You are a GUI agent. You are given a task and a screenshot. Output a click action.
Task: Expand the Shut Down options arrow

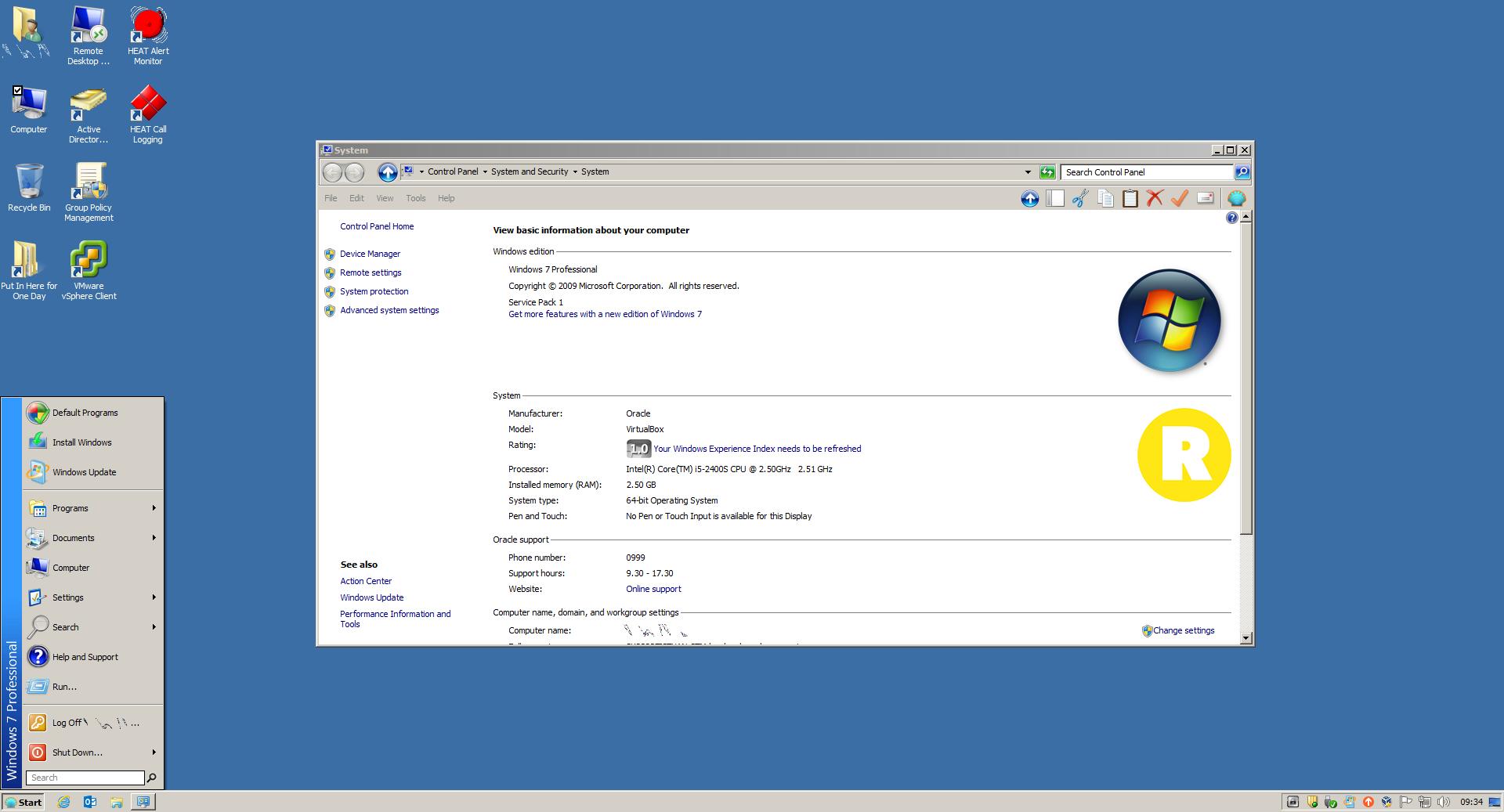coord(154,752)
